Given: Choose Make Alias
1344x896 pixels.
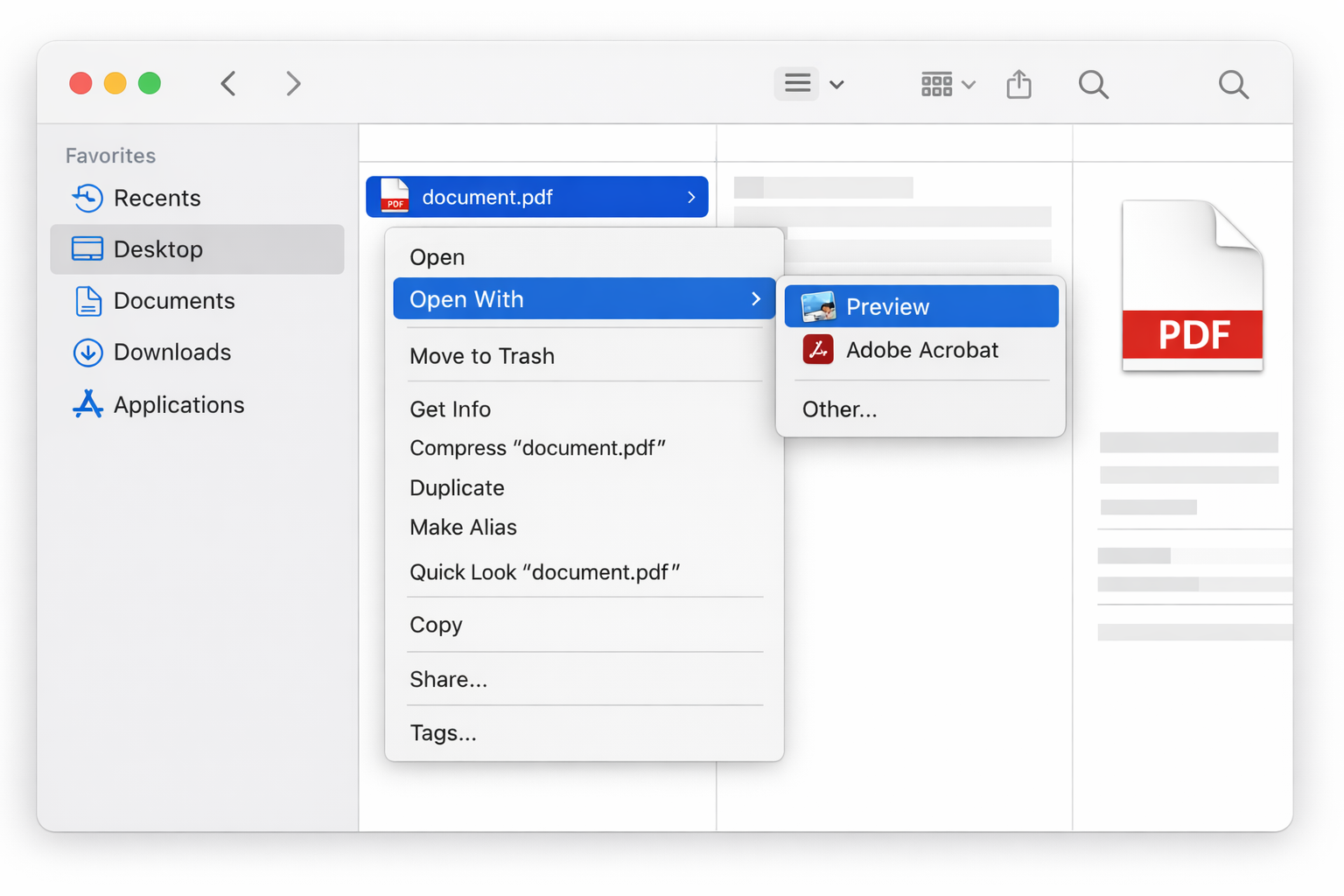Looking at the screenshot, I should pyautogui.click(x=584, y=528).
